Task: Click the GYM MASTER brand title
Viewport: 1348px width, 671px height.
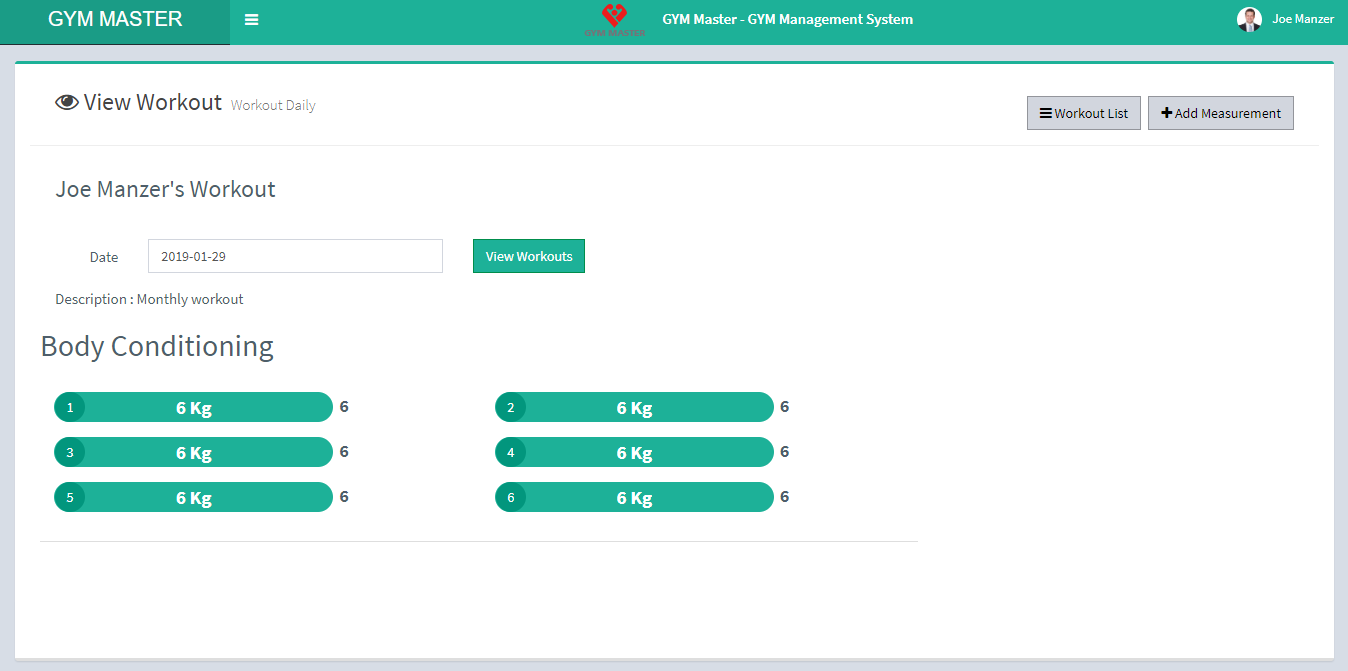Action: coord(115,20)
